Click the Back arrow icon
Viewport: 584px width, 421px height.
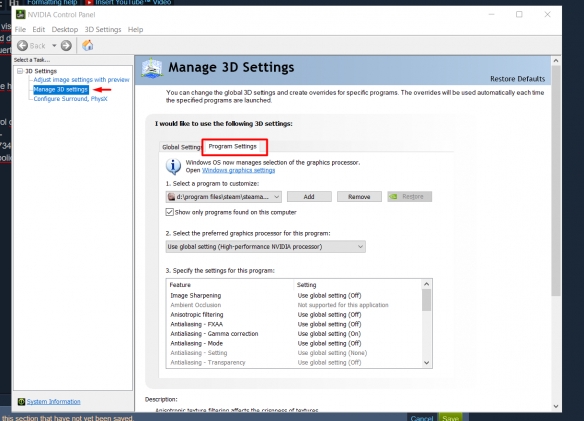[x=22, y=46]
